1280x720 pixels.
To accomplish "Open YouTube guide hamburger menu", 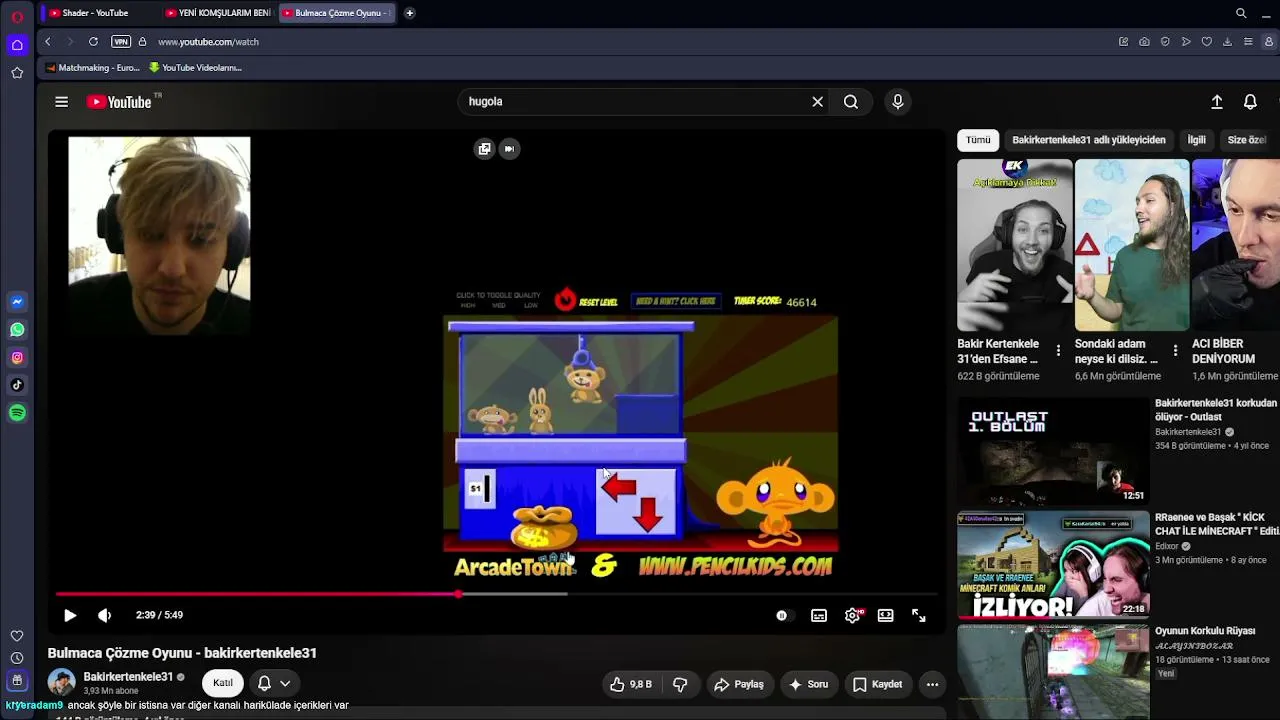I will (x=61, y=102).
